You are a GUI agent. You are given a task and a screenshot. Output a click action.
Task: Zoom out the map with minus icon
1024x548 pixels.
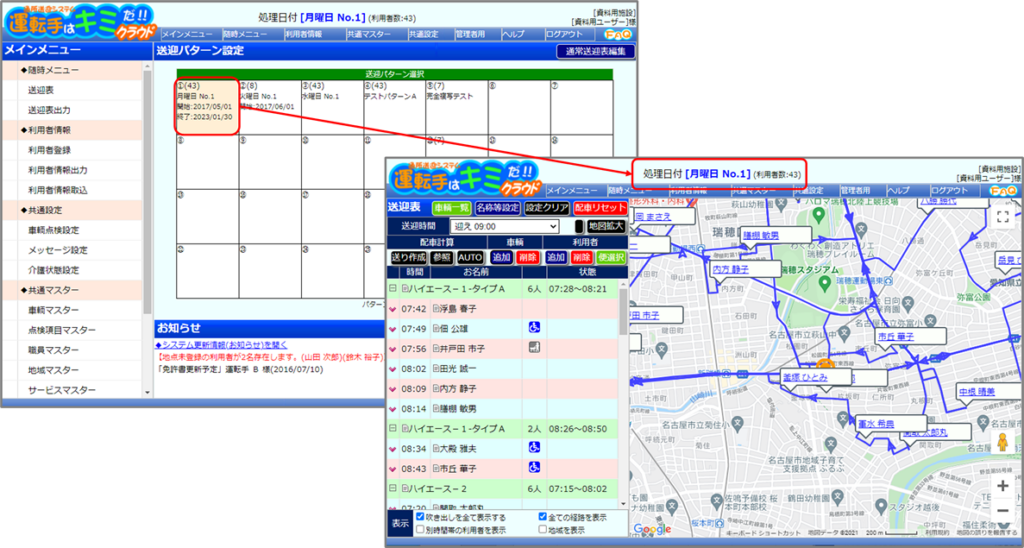tap(1002, 511)
